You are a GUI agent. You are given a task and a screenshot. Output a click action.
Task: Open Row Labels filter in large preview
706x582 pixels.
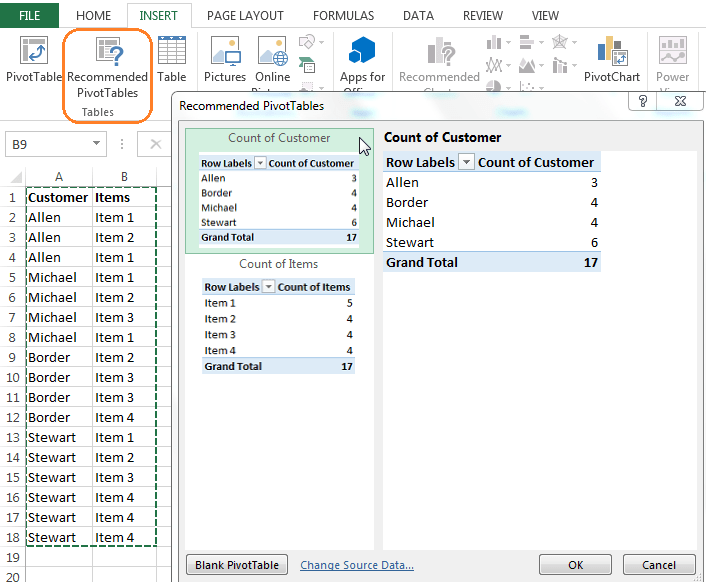coord(466,162)
